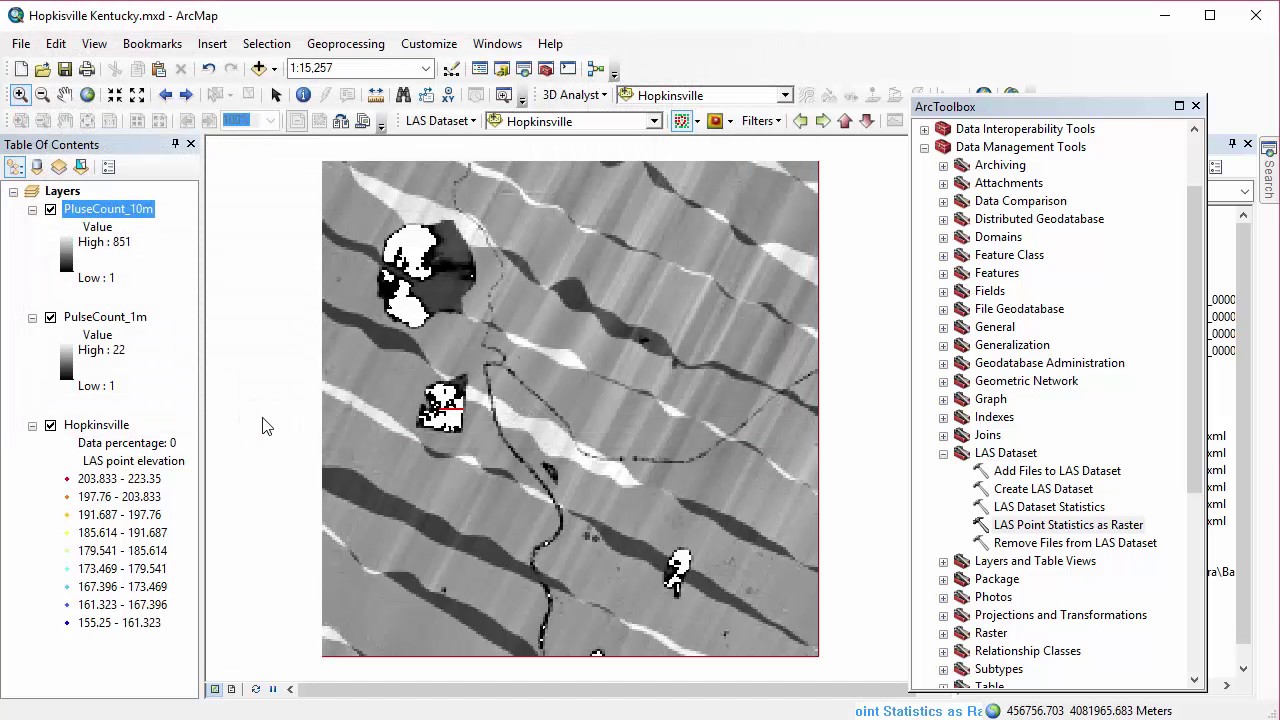Switch TOC to List By Source
The image size is (1280, 720).
pyautogui.click(x=37, y=167)
